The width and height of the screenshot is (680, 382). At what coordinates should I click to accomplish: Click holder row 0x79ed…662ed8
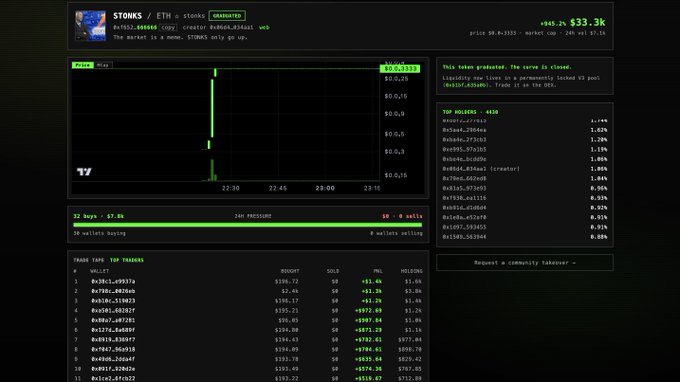coord(525,178)
